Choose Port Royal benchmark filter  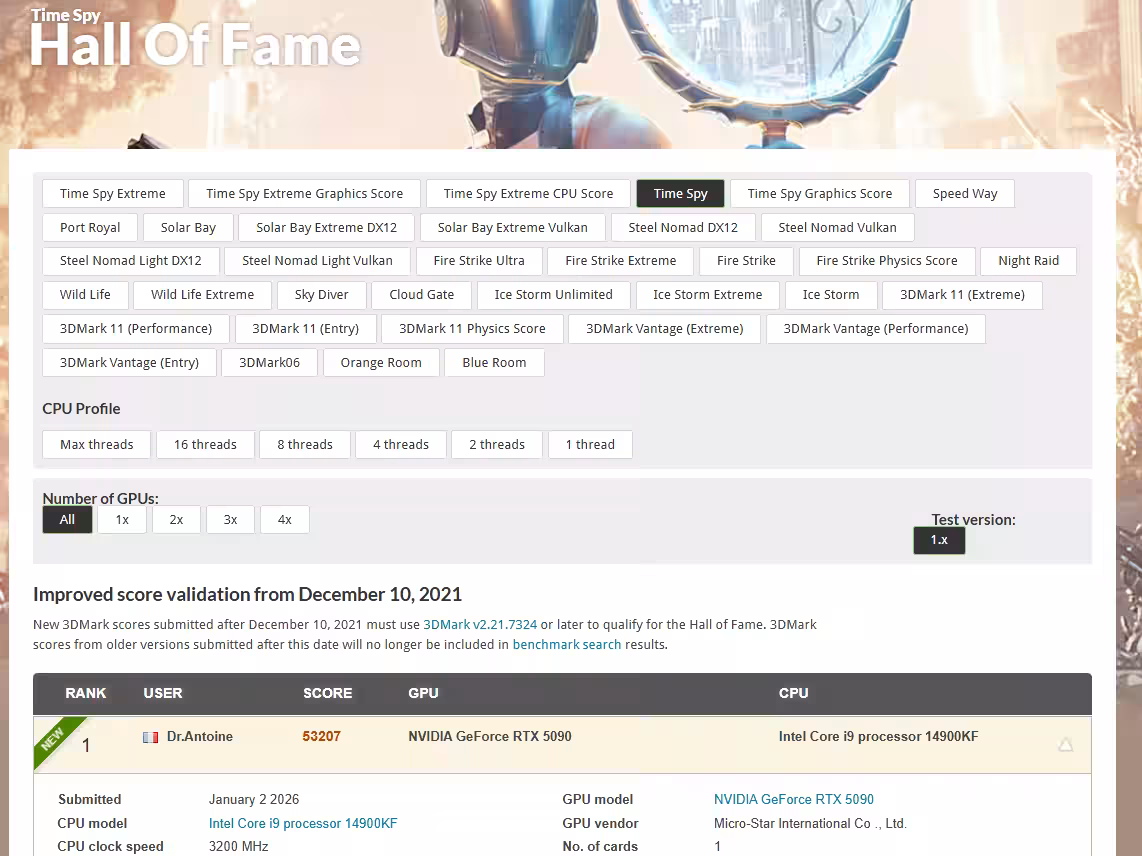point(90,228)
